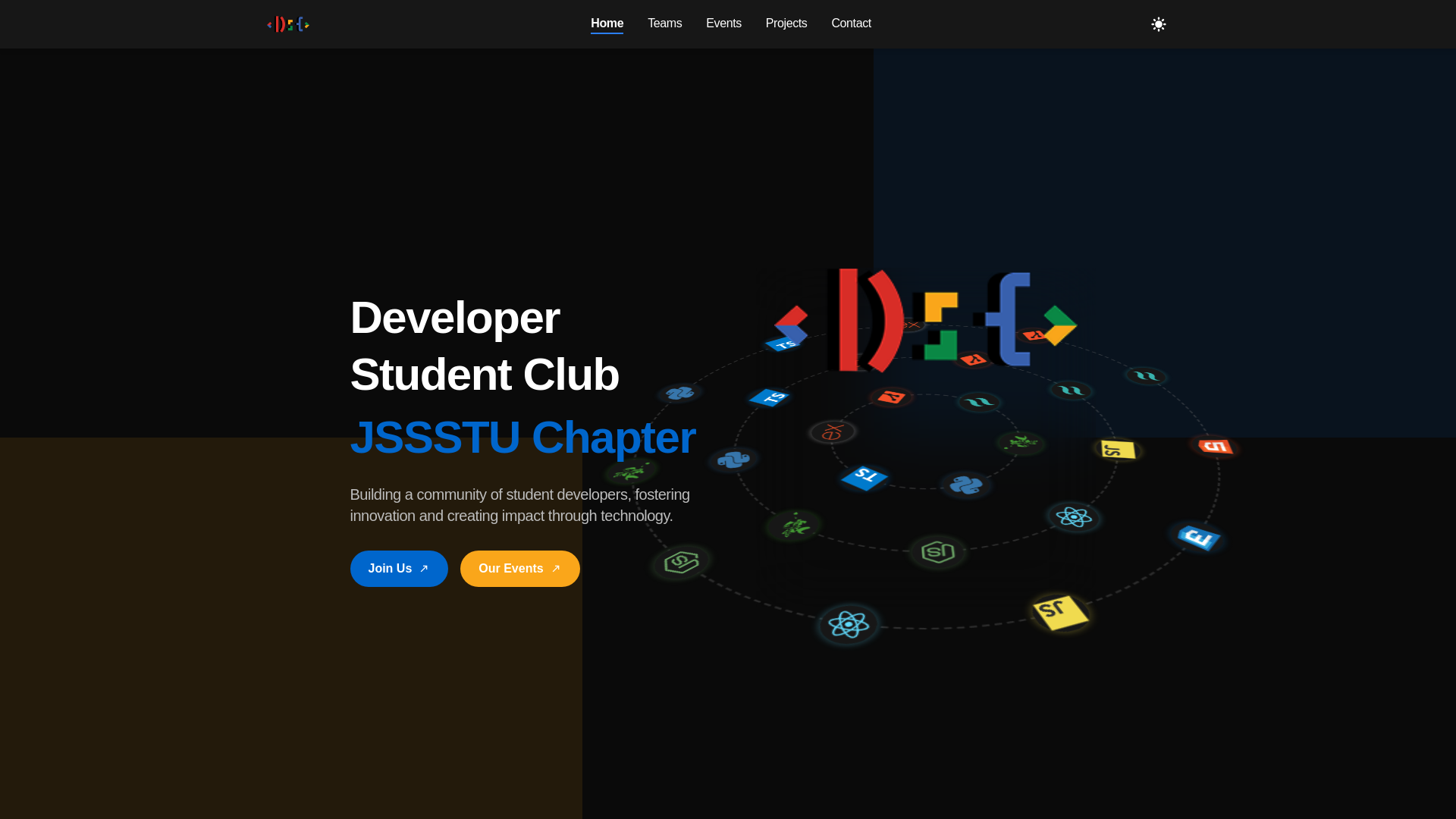Viewport: 1456px width, 819px height.
Task: Click the TS icon on the innermost ring
Action: point(864,478)
